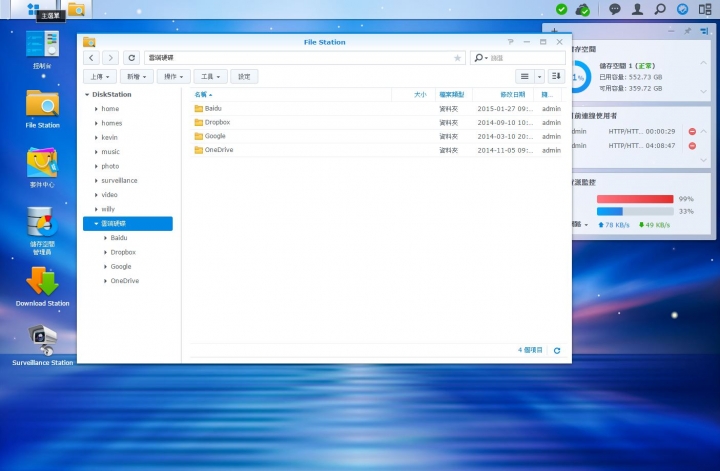
Task: Add current folder to favorites star
Action: coord(457,58)
